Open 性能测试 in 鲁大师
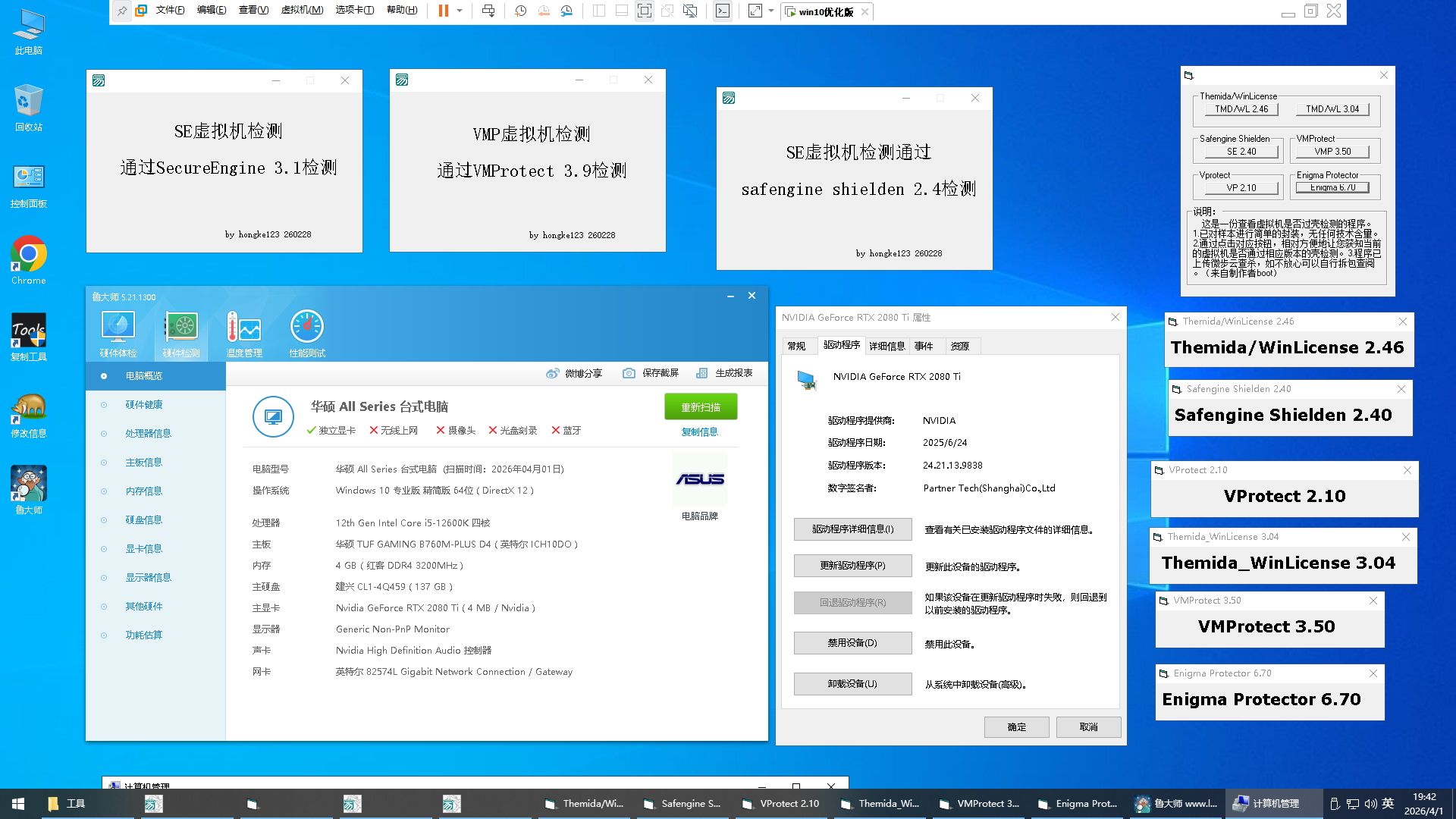Viewport: 1456px width, 819px height. coord(307,332)
